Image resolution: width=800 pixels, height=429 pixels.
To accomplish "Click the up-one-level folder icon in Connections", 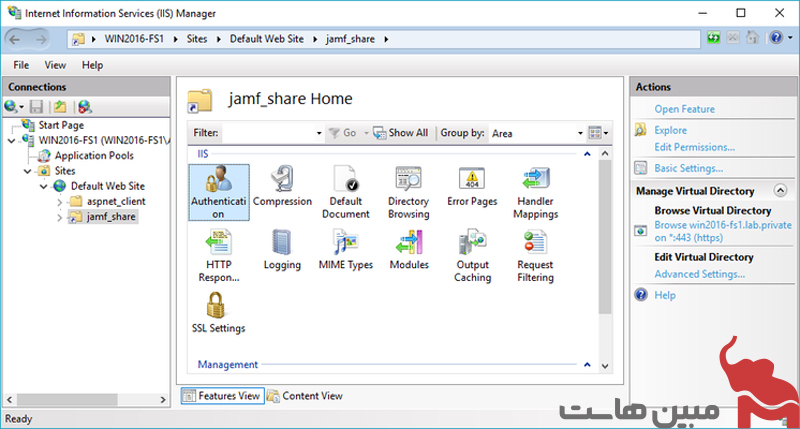I will tap(60, 107).
